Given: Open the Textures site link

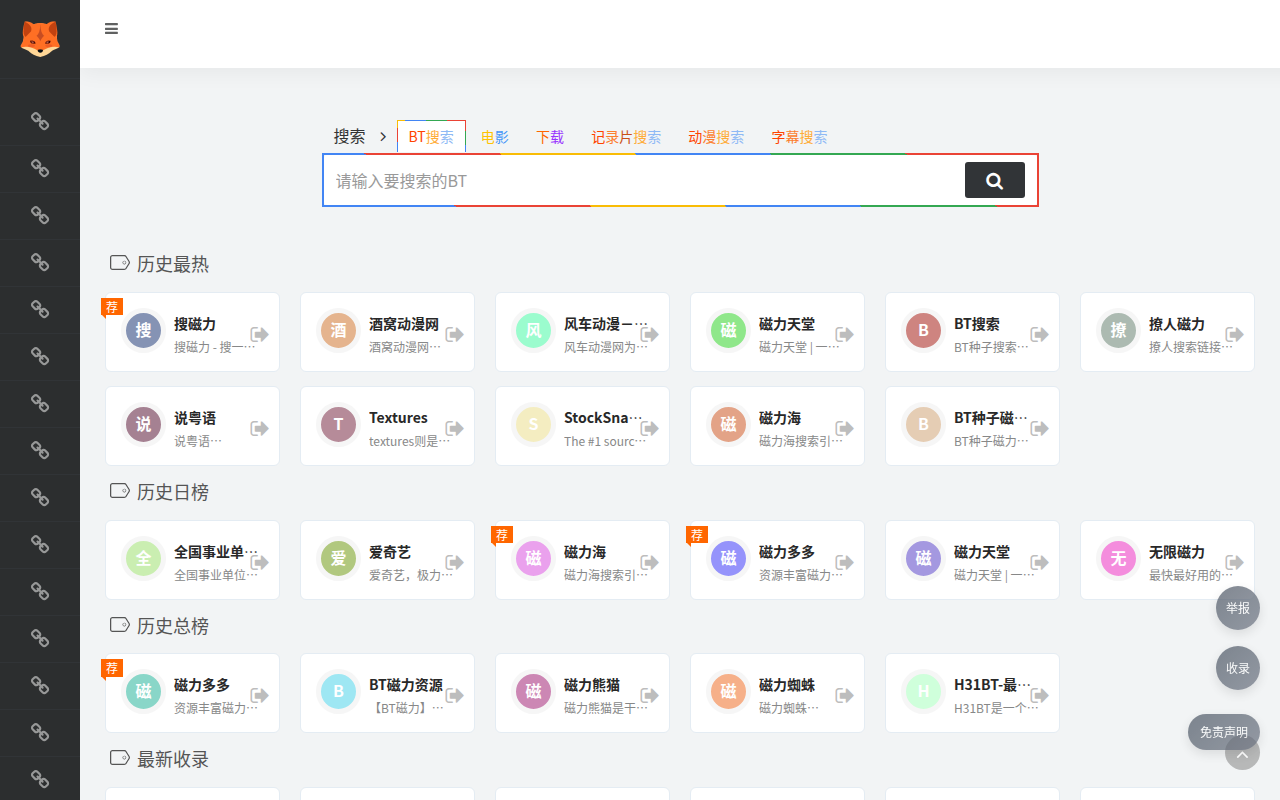Looking at the screenshot, I should tap(398, 418).
